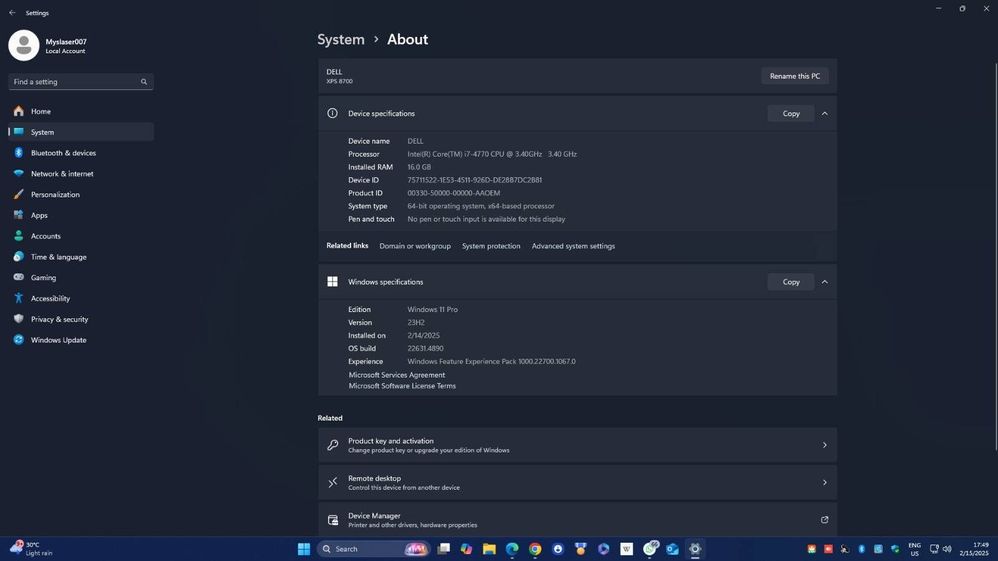Click the Accounts person icon
998x561 pixels.
point(18,236)
